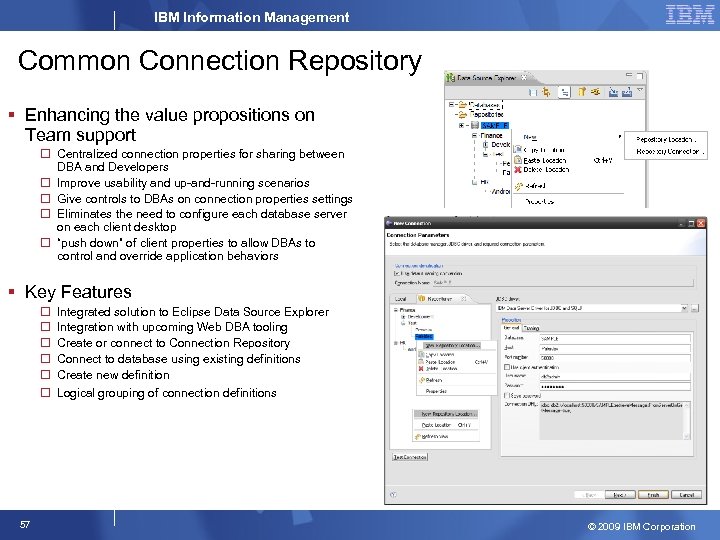720x540 pixels.
Task: Click Refresh icon in upper dialog context menu
Action: tap(422, 380)
